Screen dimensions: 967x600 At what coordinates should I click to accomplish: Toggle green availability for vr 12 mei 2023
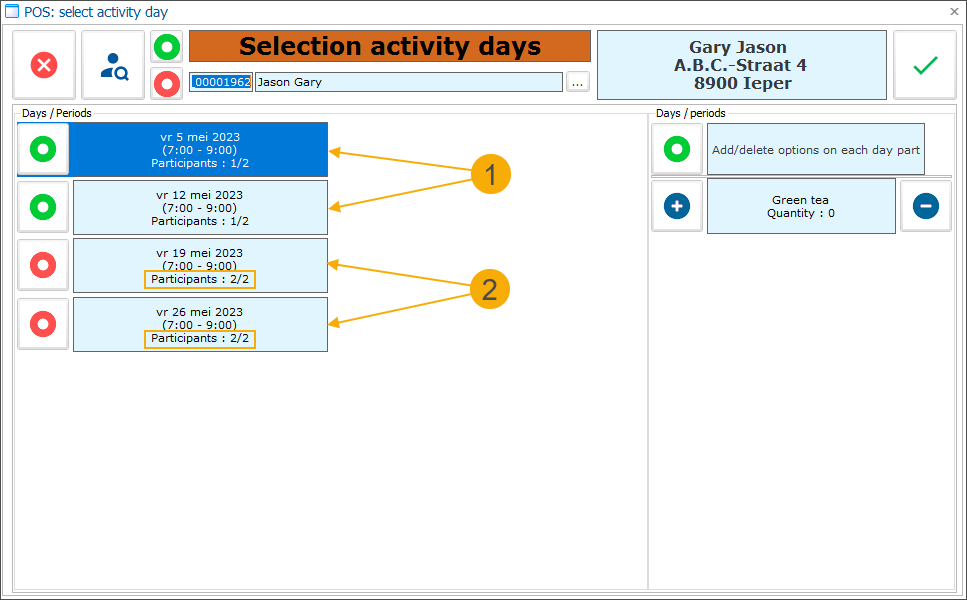click(x=43, y=207)
